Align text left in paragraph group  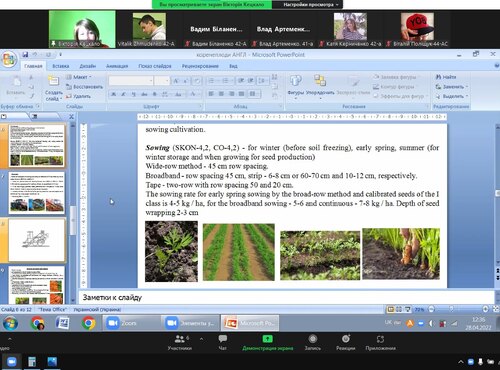(211, 94)
